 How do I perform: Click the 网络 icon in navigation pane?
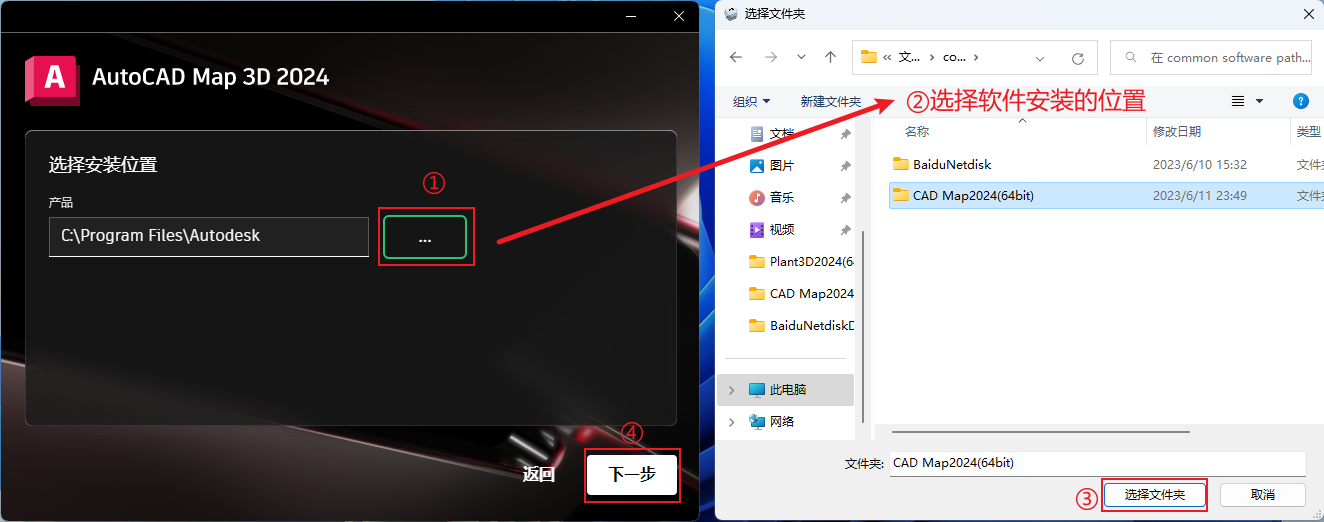(757, 421)
